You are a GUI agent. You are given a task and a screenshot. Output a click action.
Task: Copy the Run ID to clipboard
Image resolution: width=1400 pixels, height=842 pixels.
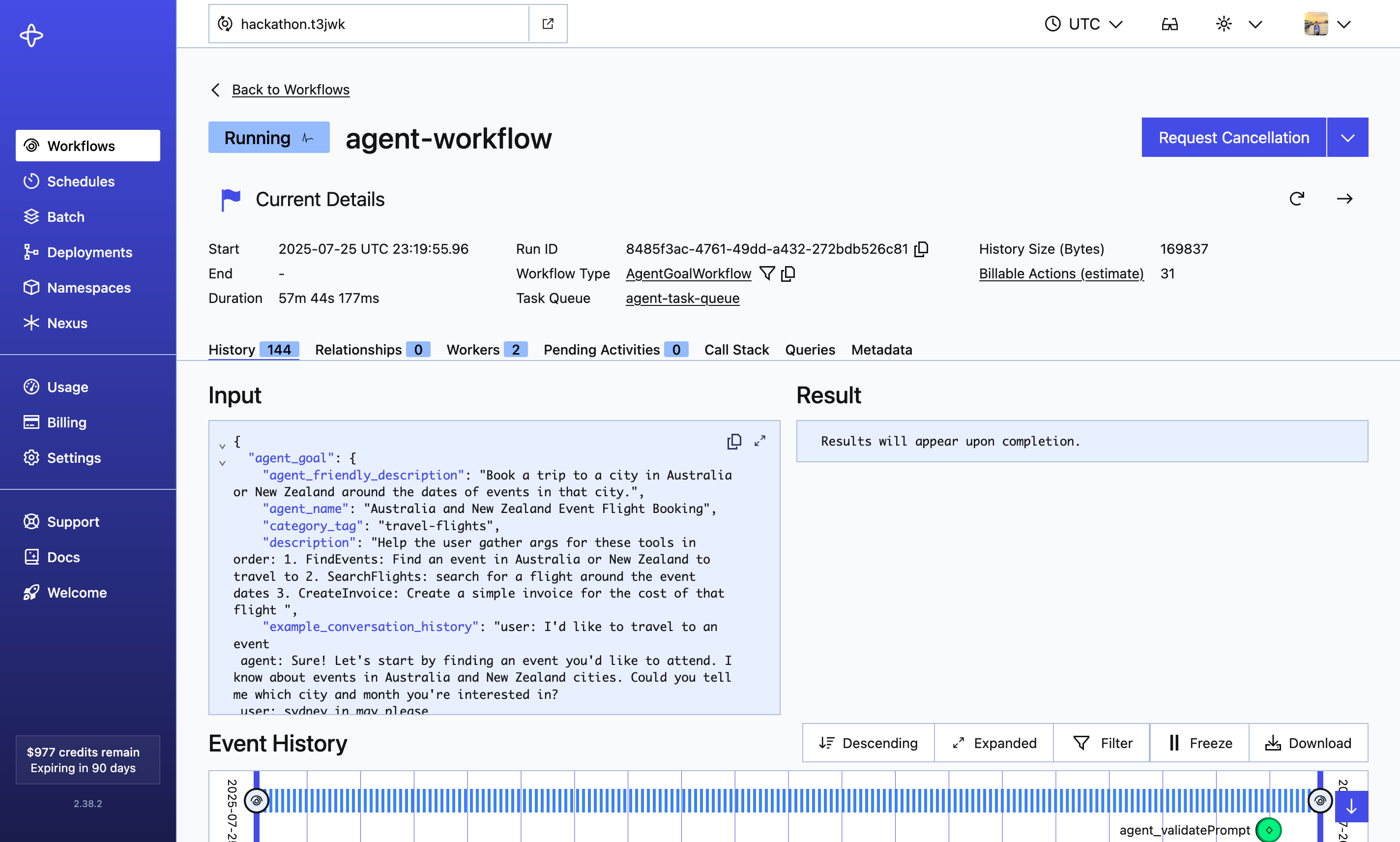921,249
